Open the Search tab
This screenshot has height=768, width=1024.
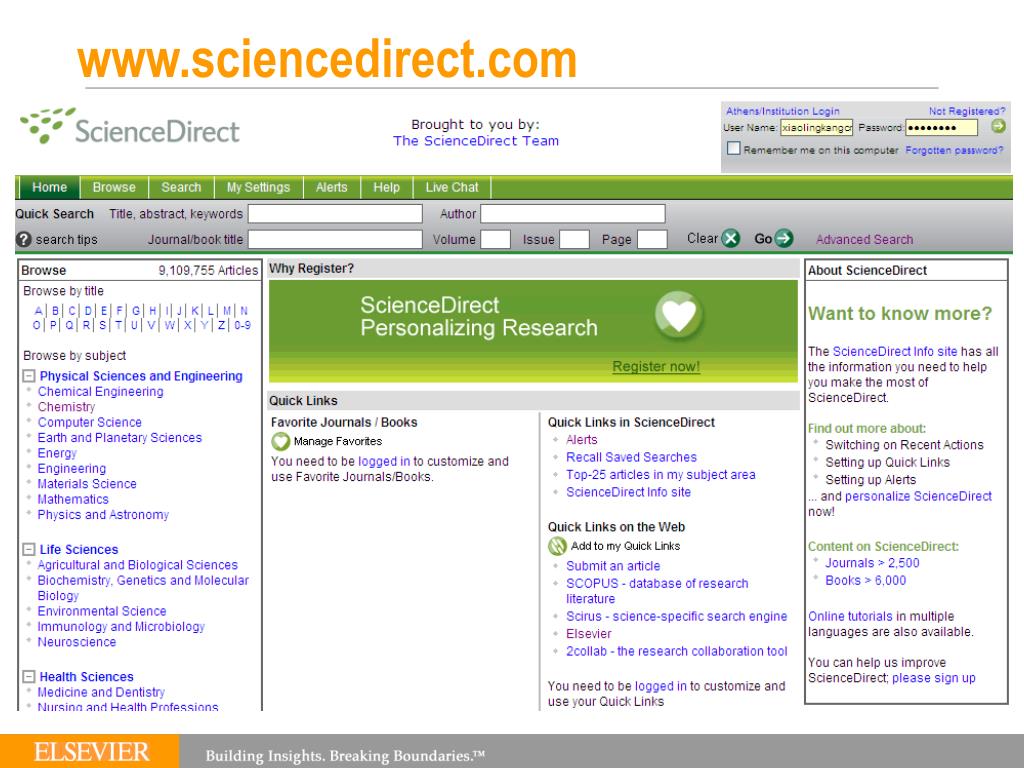pos(182,187)
